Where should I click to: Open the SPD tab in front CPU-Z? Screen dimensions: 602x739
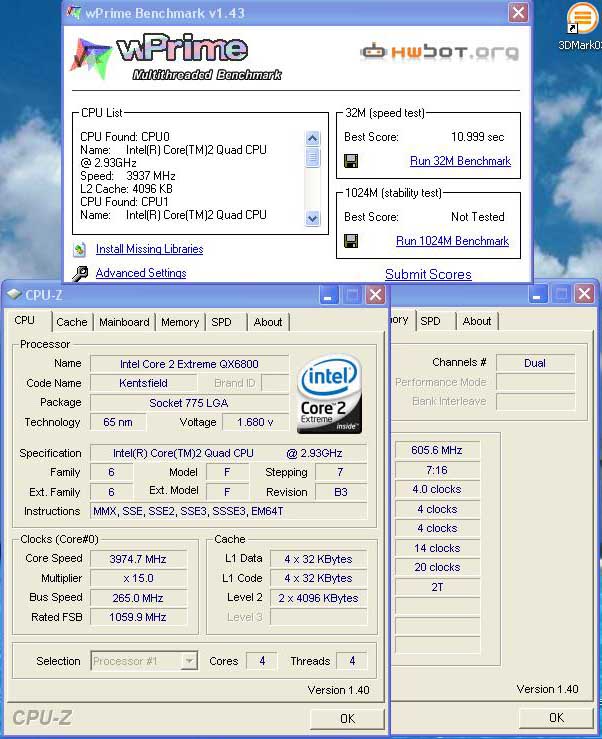tap(221, 322)
